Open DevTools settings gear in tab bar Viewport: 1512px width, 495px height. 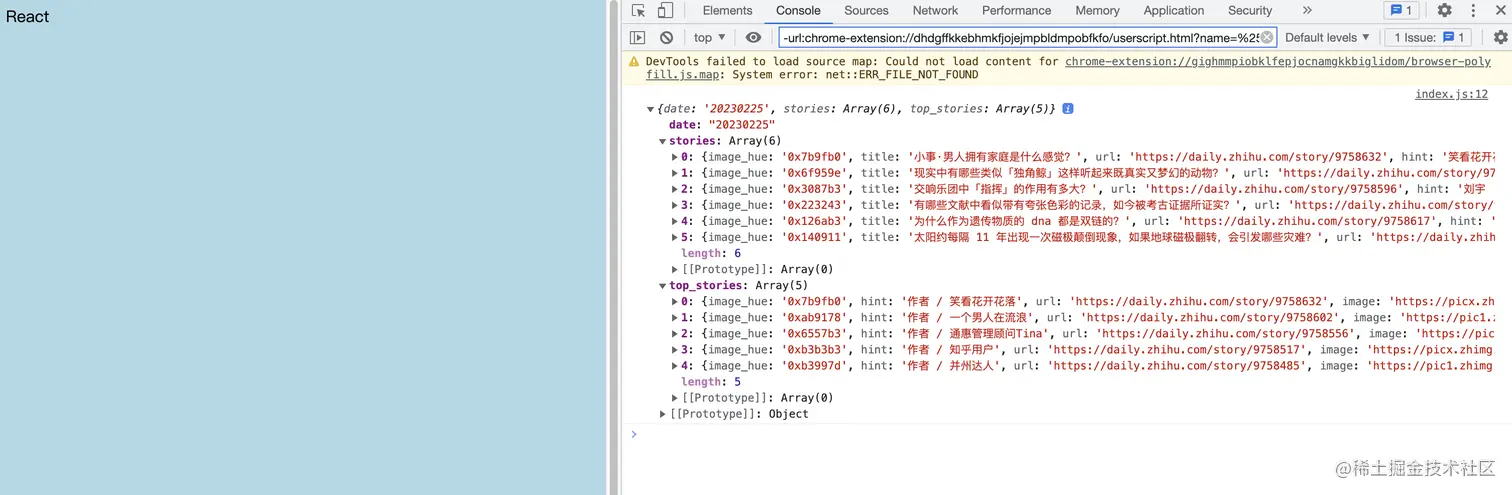point(1444,10)
